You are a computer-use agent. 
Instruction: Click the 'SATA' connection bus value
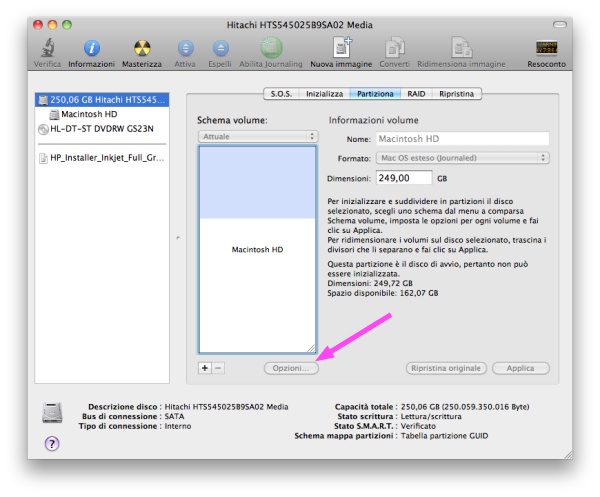(174, 416)
